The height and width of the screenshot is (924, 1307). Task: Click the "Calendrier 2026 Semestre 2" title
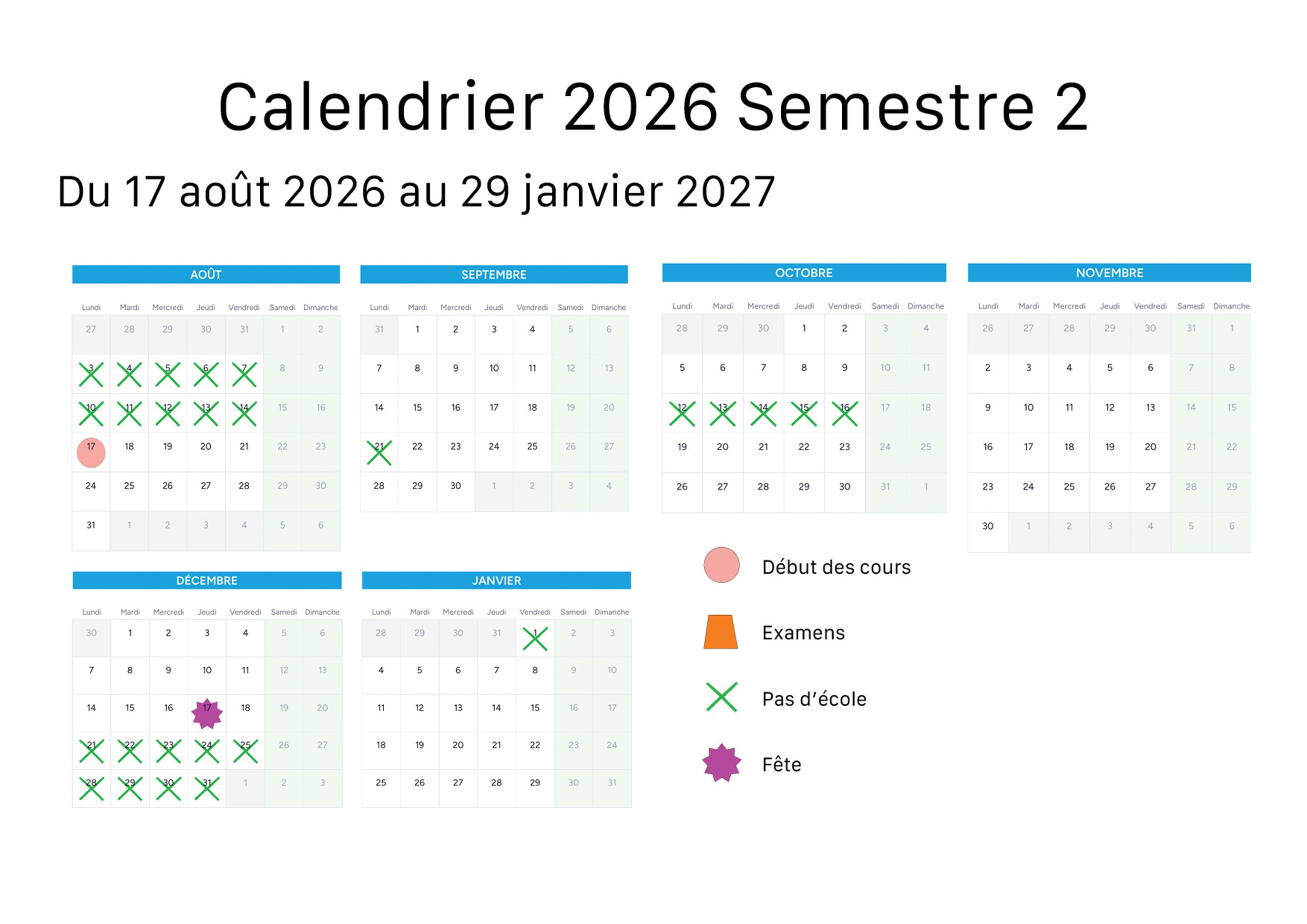(x=653, y=107)
